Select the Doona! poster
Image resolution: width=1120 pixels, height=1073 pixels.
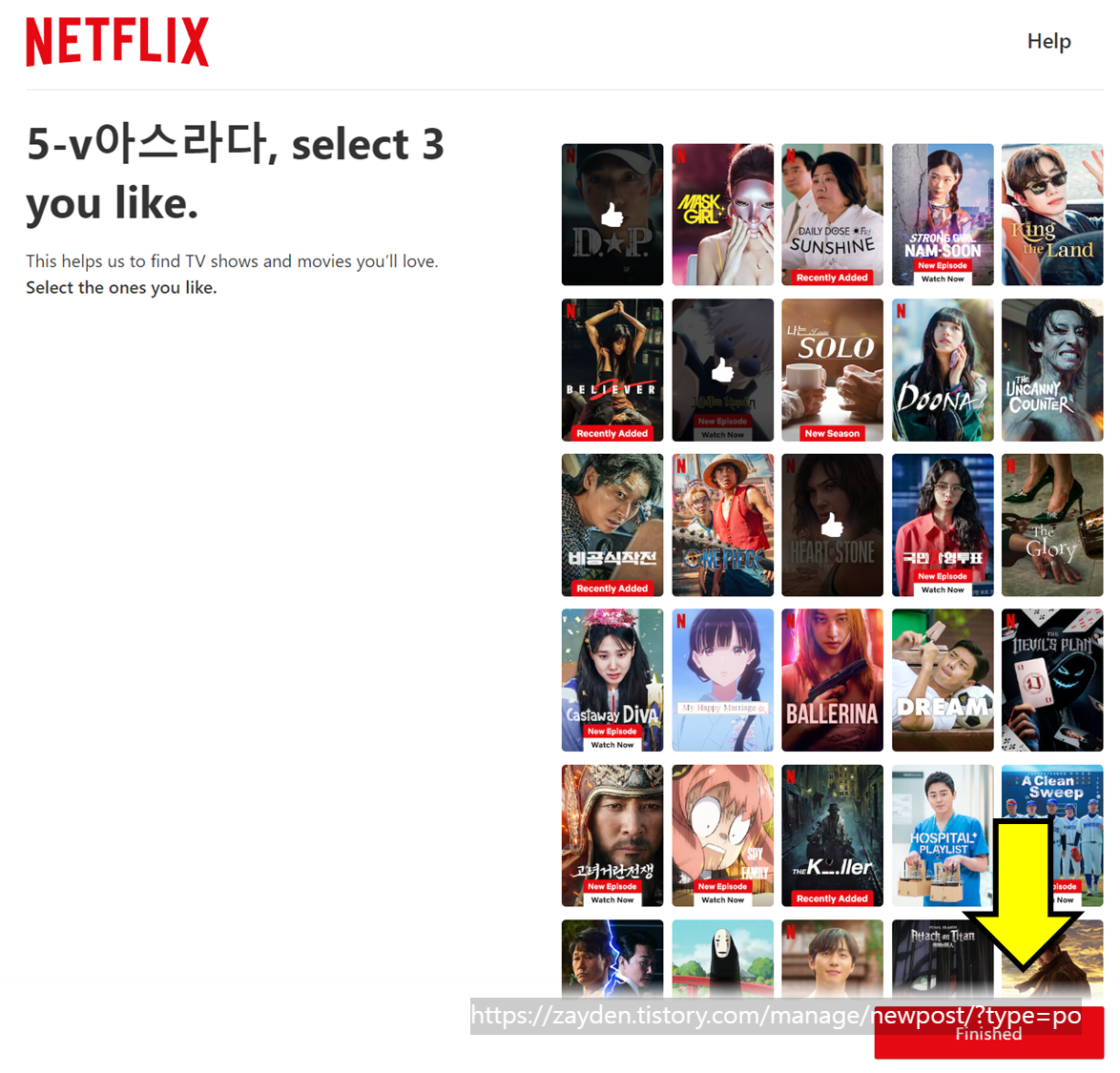pos(943,370)
